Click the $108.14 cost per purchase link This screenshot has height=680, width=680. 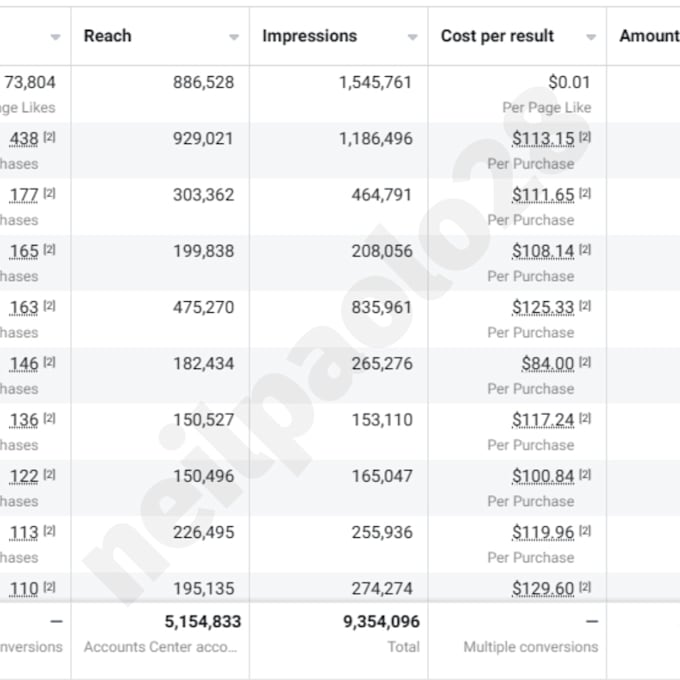tap(543, 251)
